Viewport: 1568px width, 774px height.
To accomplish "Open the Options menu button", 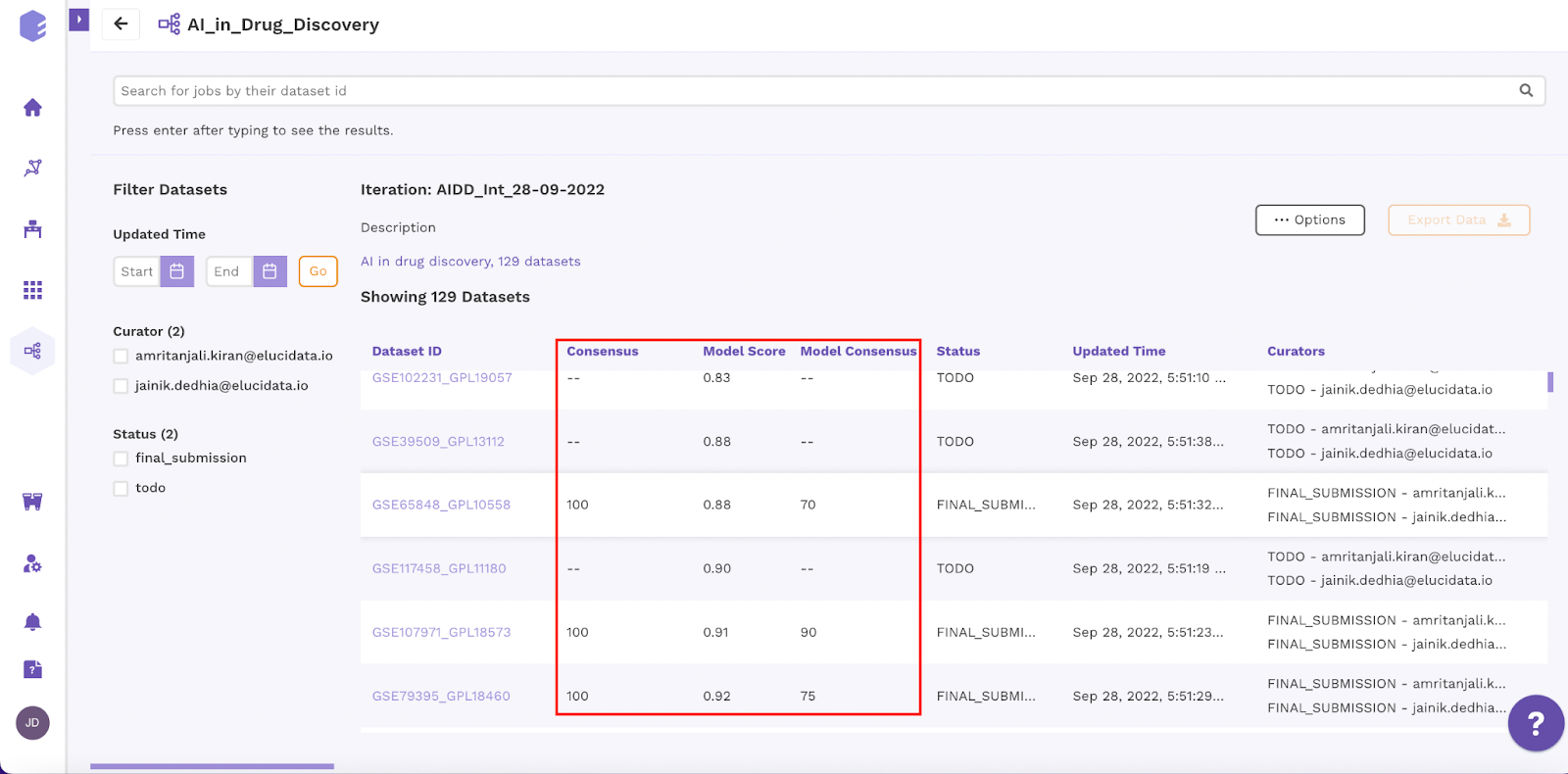I will [x=1310, y=220].
